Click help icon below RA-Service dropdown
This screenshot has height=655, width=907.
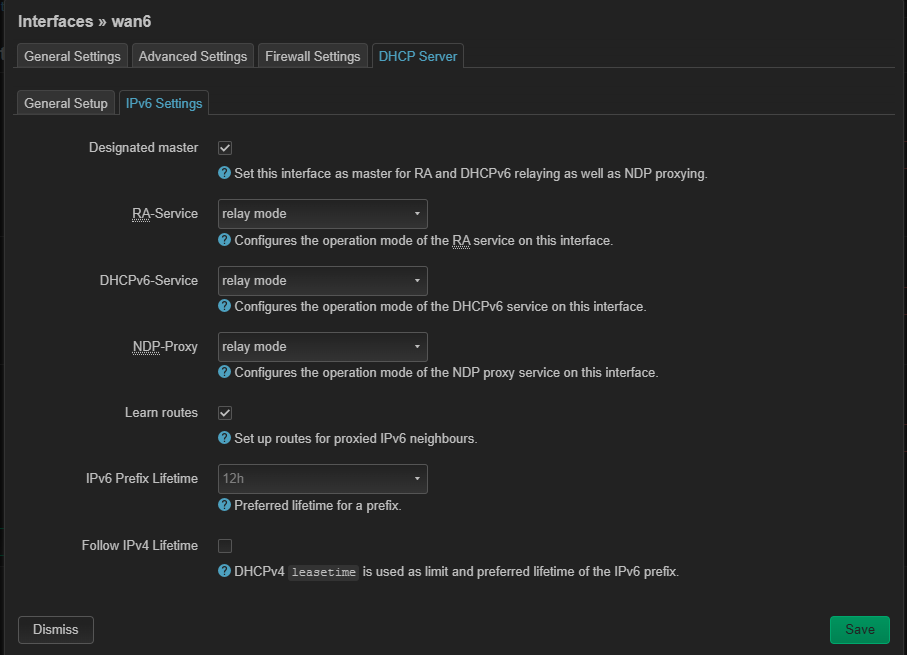point(225,240)
